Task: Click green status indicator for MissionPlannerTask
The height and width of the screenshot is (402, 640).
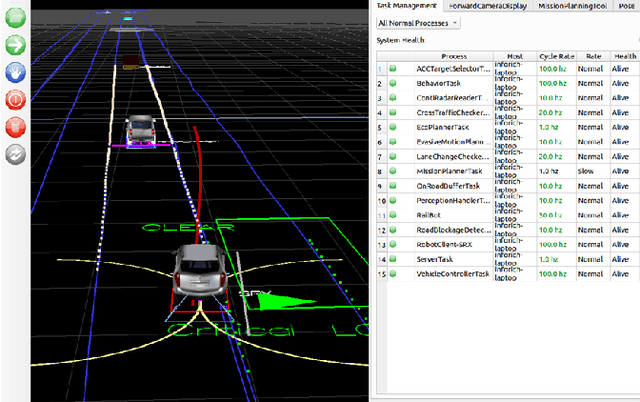Action: [393, 170]
